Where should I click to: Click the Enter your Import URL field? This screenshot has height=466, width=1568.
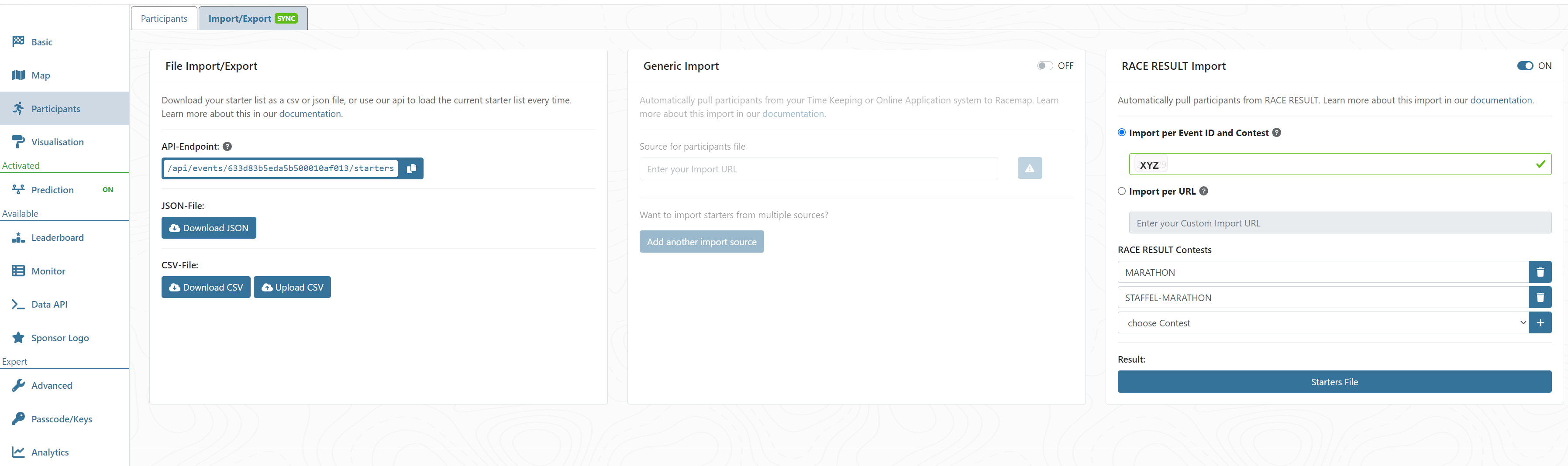click(819, 168)
